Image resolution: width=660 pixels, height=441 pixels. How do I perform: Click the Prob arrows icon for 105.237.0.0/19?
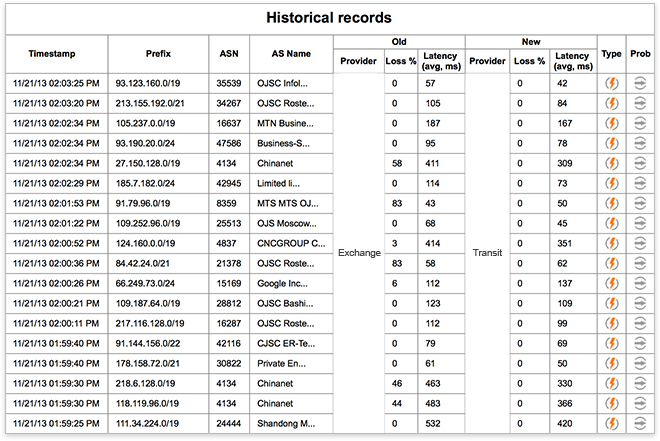point(640,123)
